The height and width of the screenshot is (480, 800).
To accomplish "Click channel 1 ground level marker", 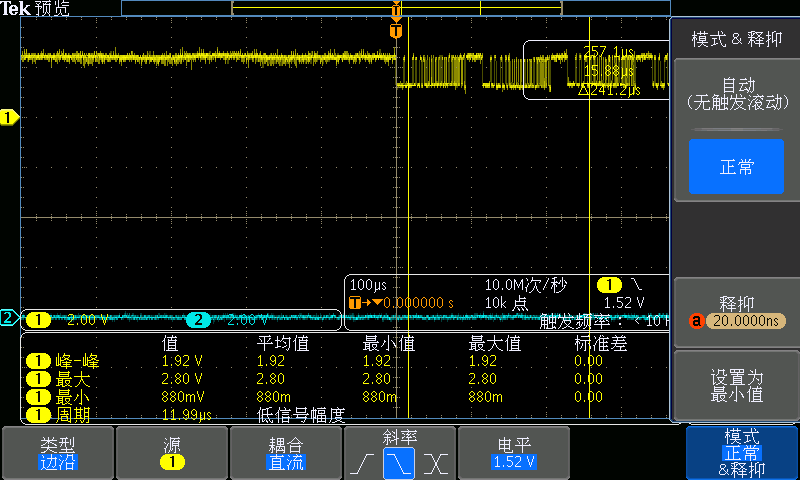I will 9,118.
